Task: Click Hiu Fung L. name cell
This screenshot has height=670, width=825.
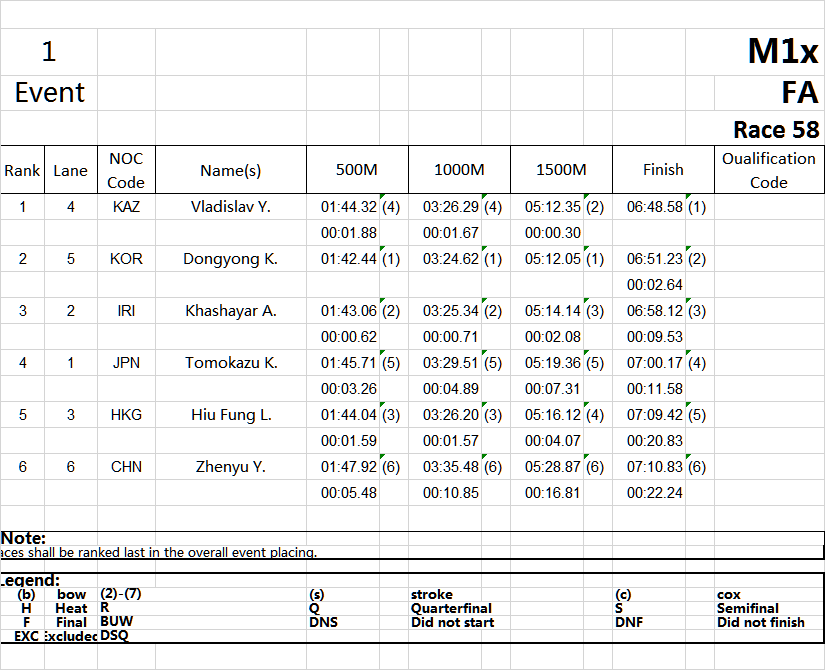Action: click(x=230, y=415)
